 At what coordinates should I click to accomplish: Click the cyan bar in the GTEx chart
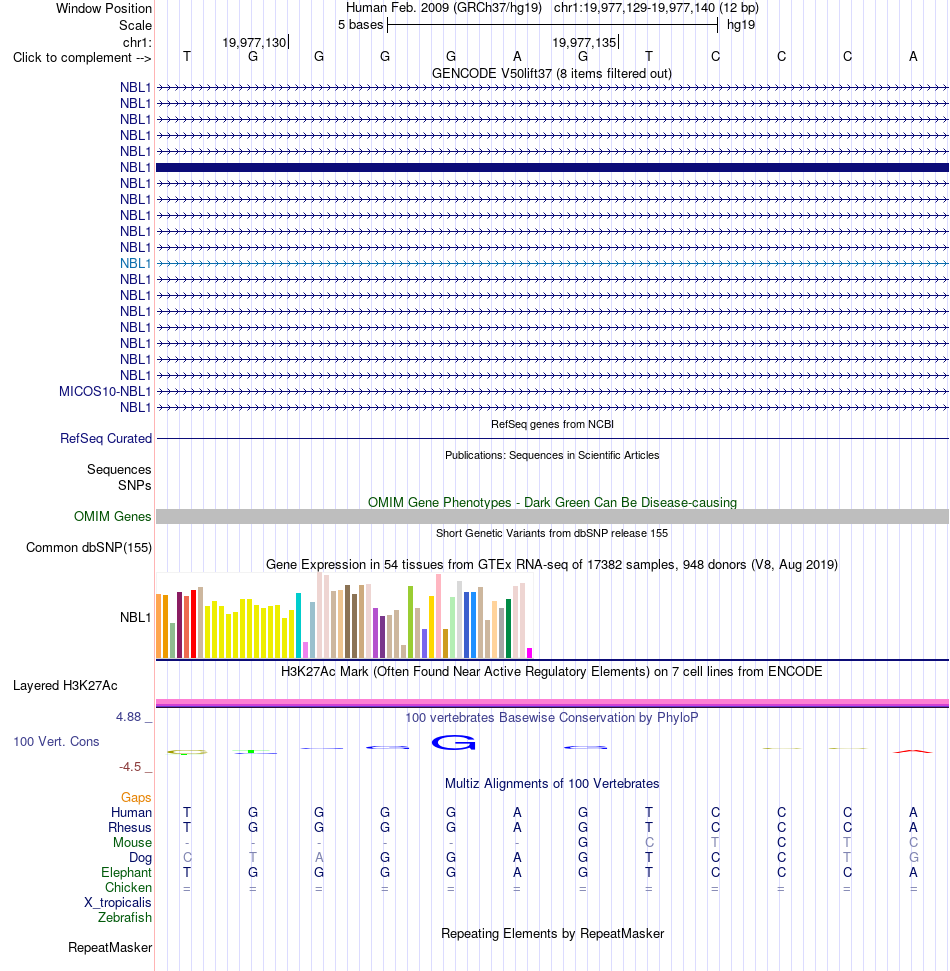(299, 625)
